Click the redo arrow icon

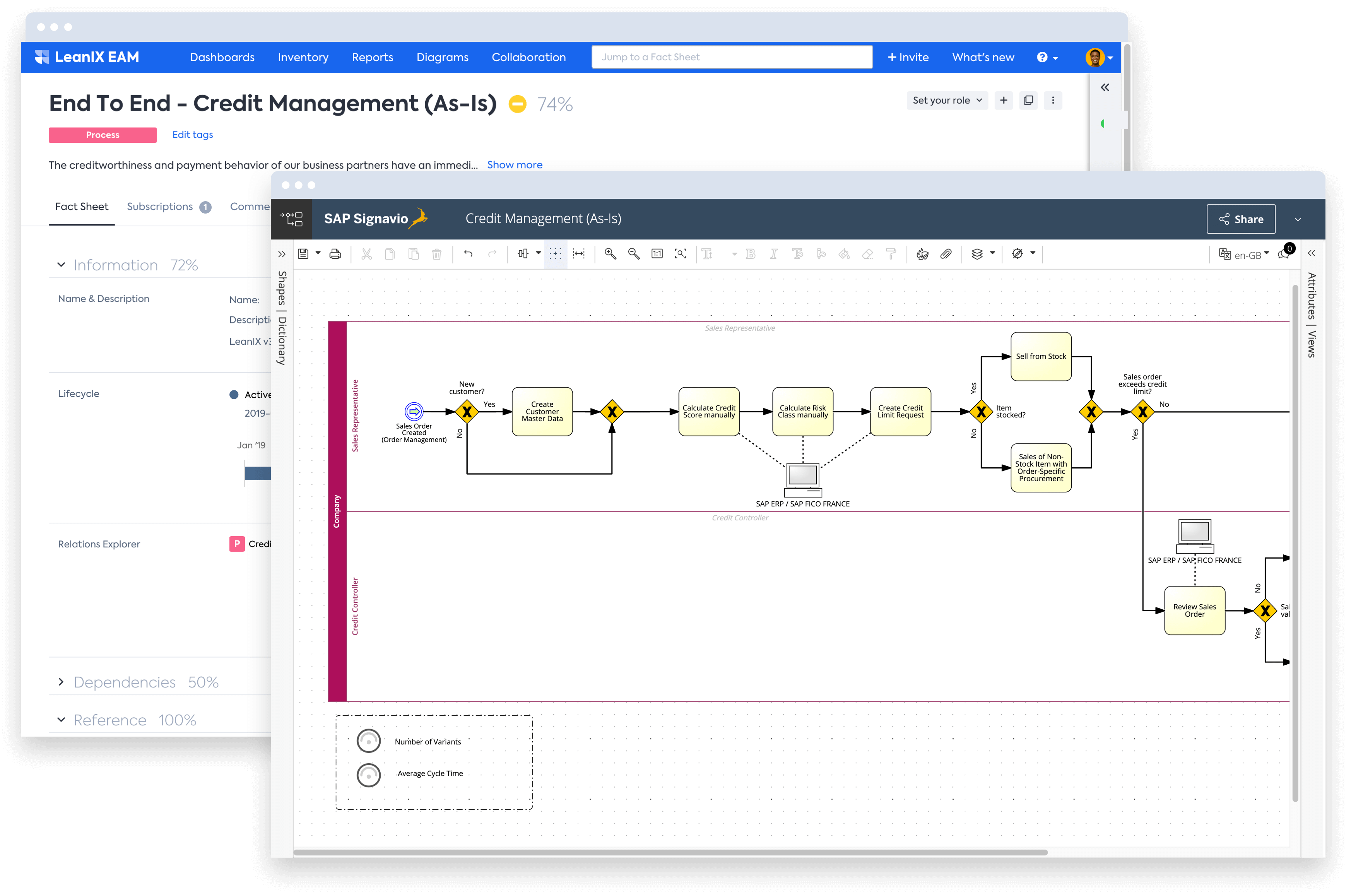(492, 254)
